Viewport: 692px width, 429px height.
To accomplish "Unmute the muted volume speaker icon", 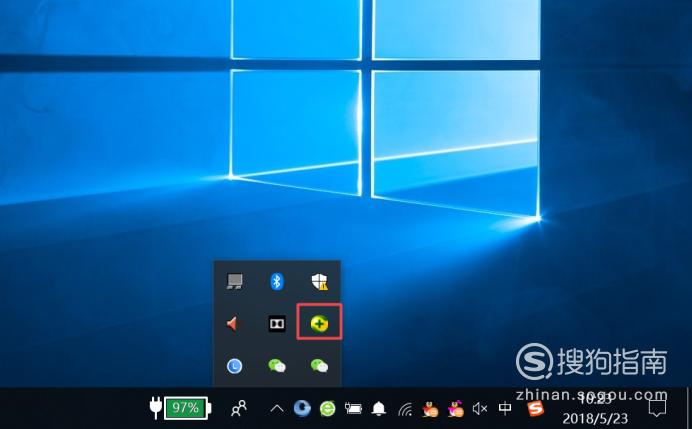I will point(480,409).
